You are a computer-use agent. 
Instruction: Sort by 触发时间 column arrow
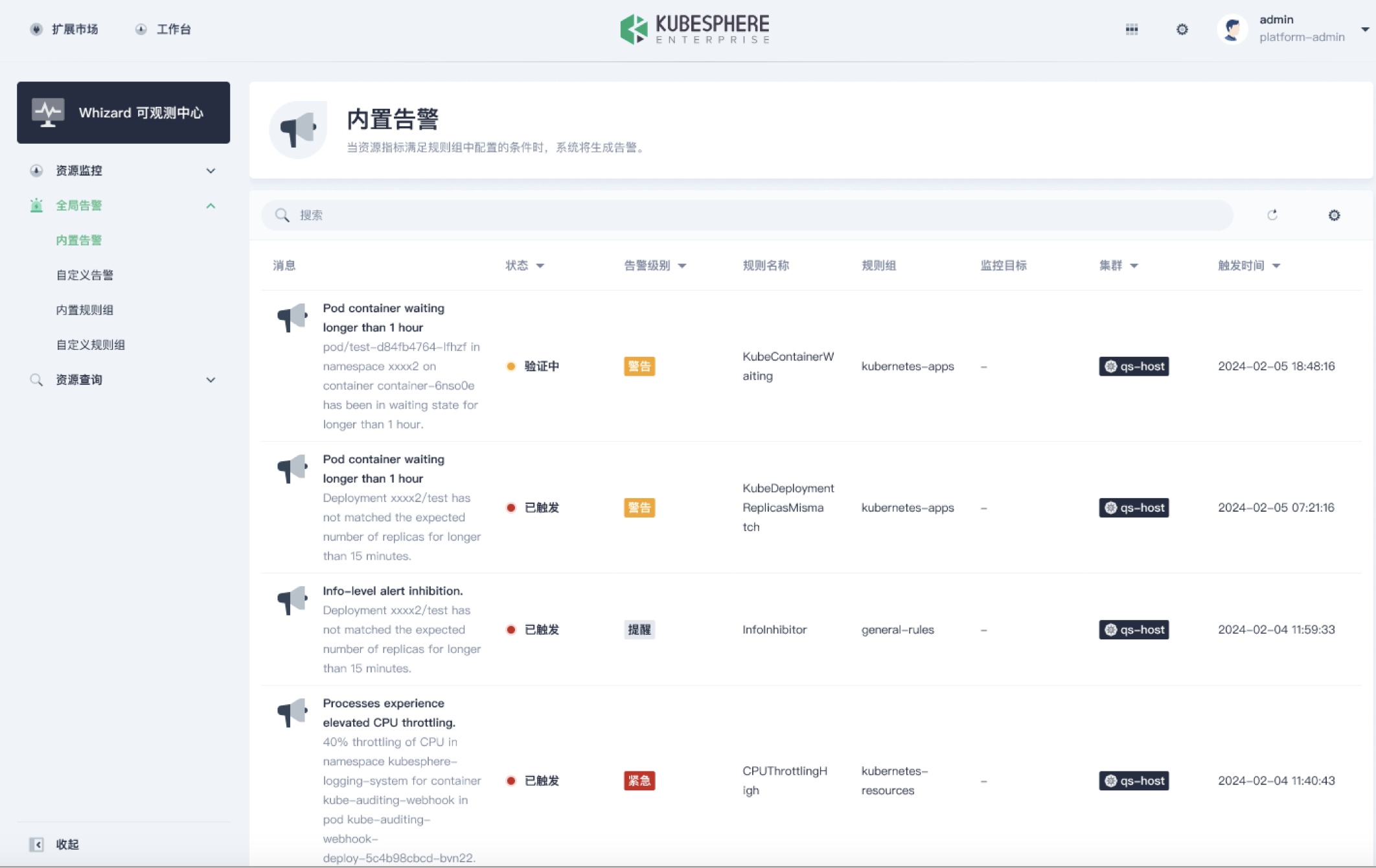click(1276, 266)
